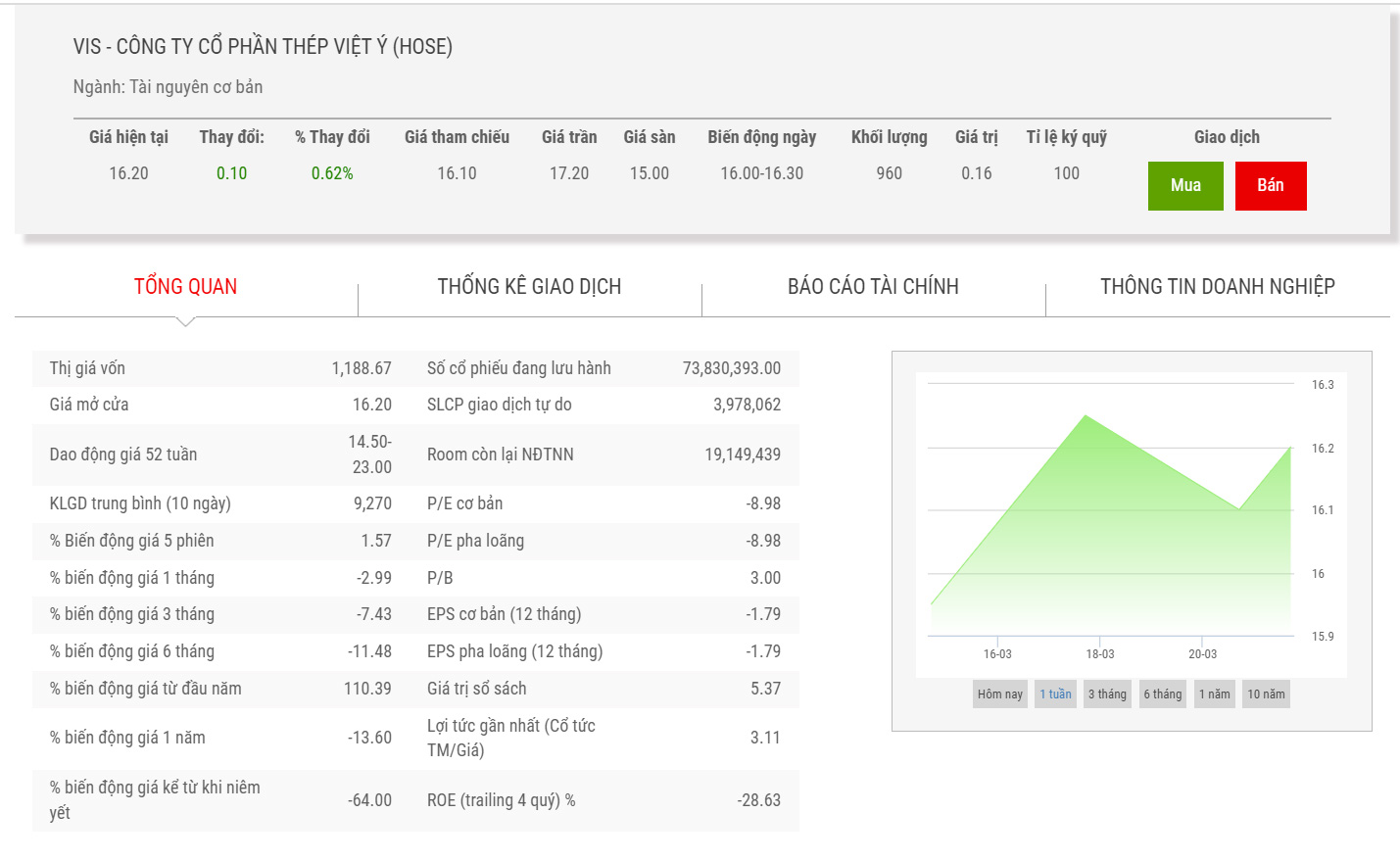1400x861 pixels.
Task: Click the P/E cơ bản row label
Action: tap(464, 503)
